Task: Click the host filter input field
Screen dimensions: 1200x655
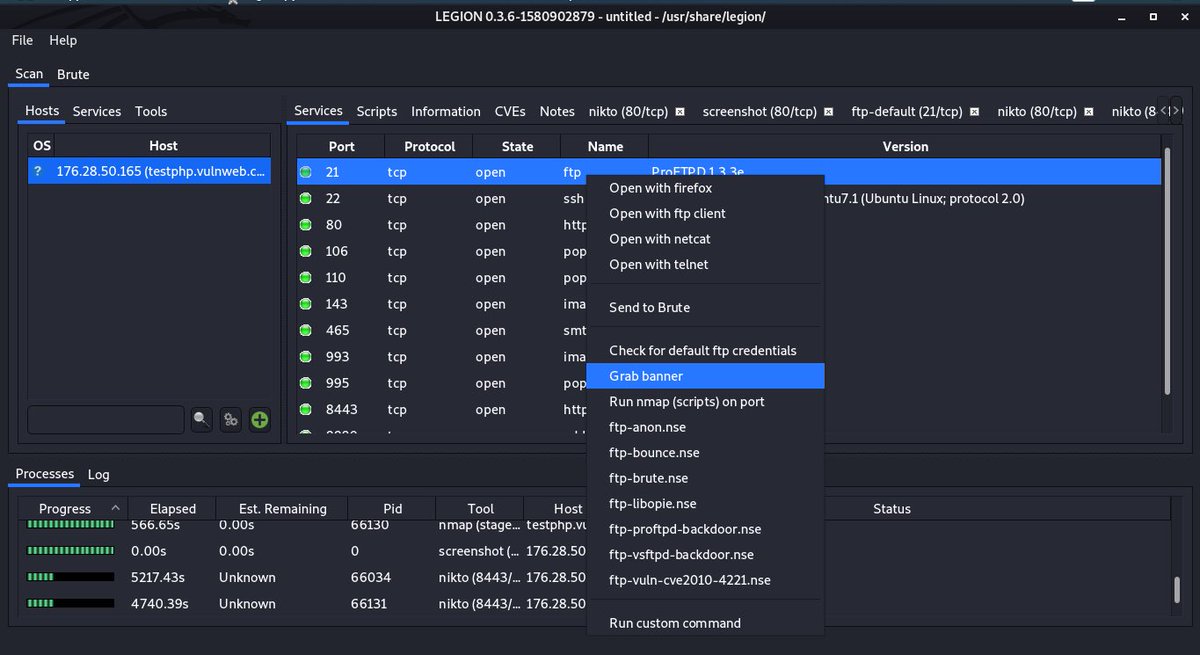Action: (106, 419)
